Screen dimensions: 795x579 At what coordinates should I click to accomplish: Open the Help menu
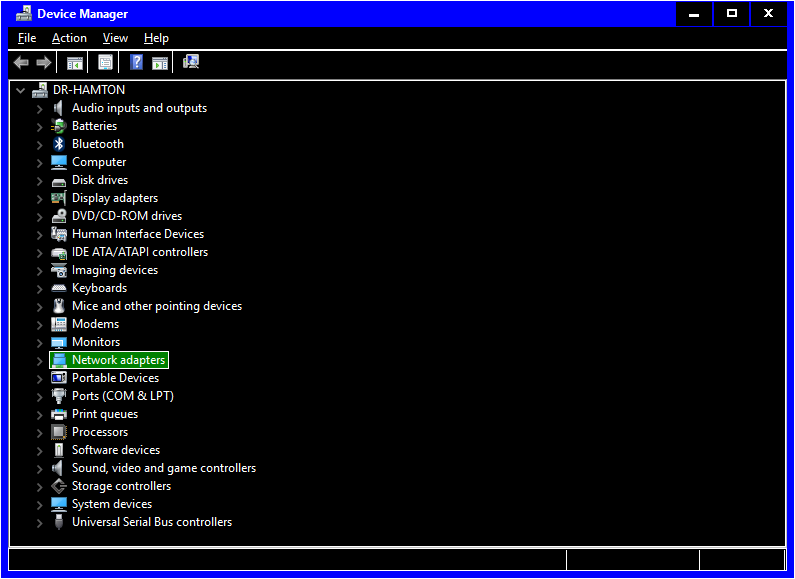click(x=156, y=38)
